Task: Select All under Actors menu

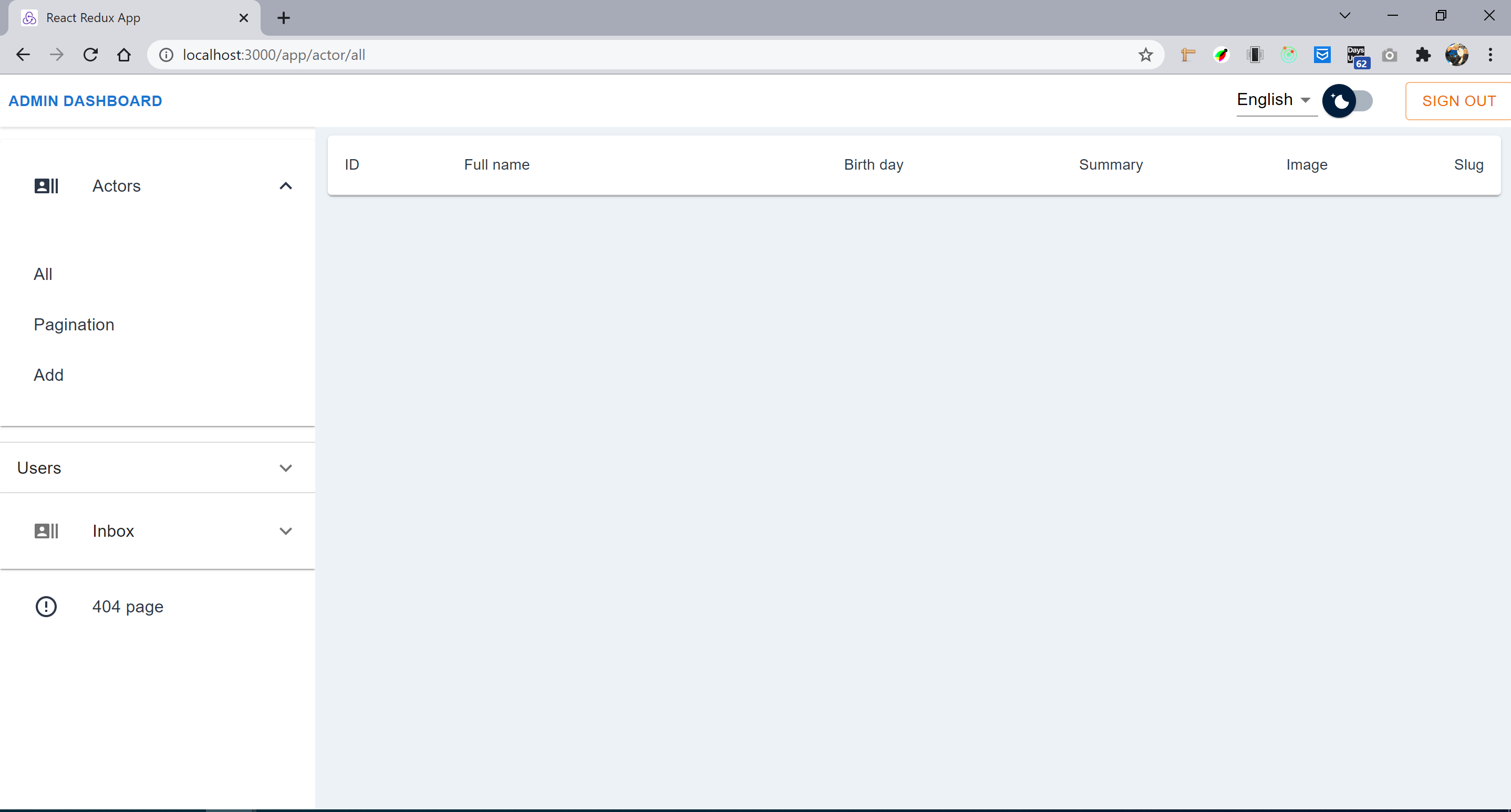Action: click(x=43, y=274)
